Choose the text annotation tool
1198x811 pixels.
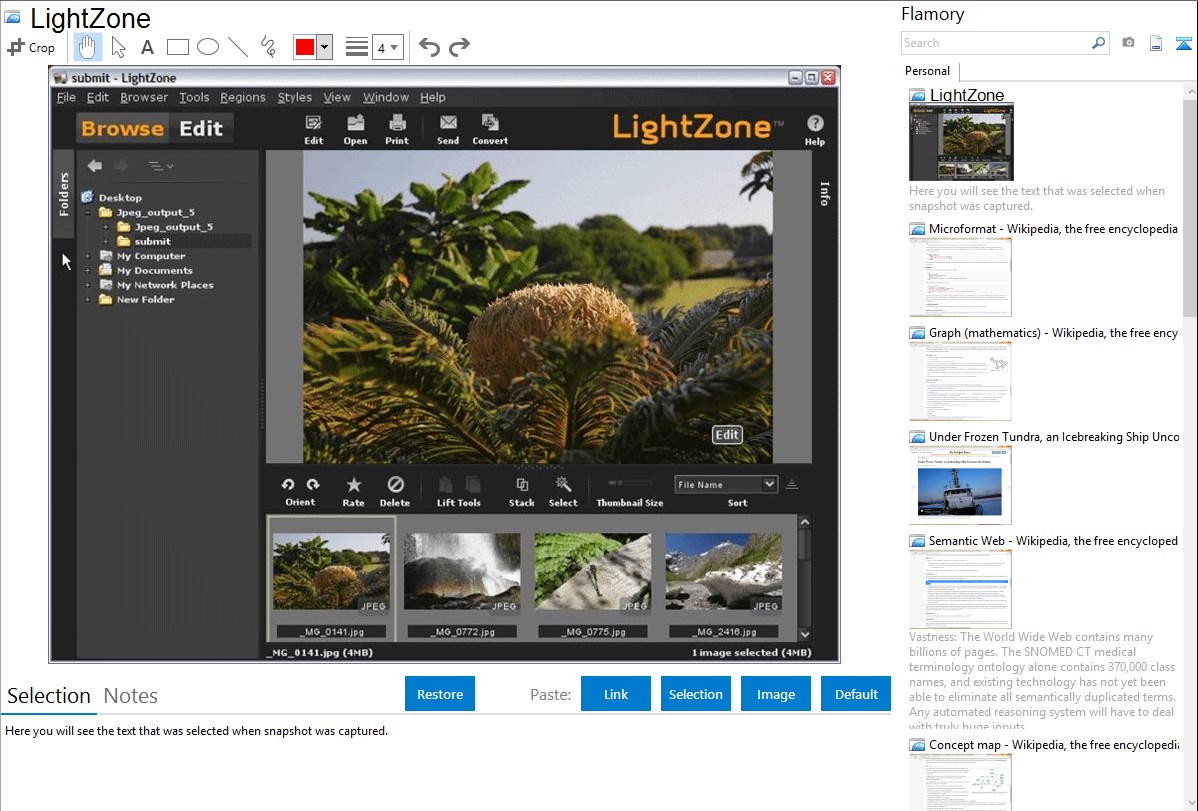pos(147,47)
